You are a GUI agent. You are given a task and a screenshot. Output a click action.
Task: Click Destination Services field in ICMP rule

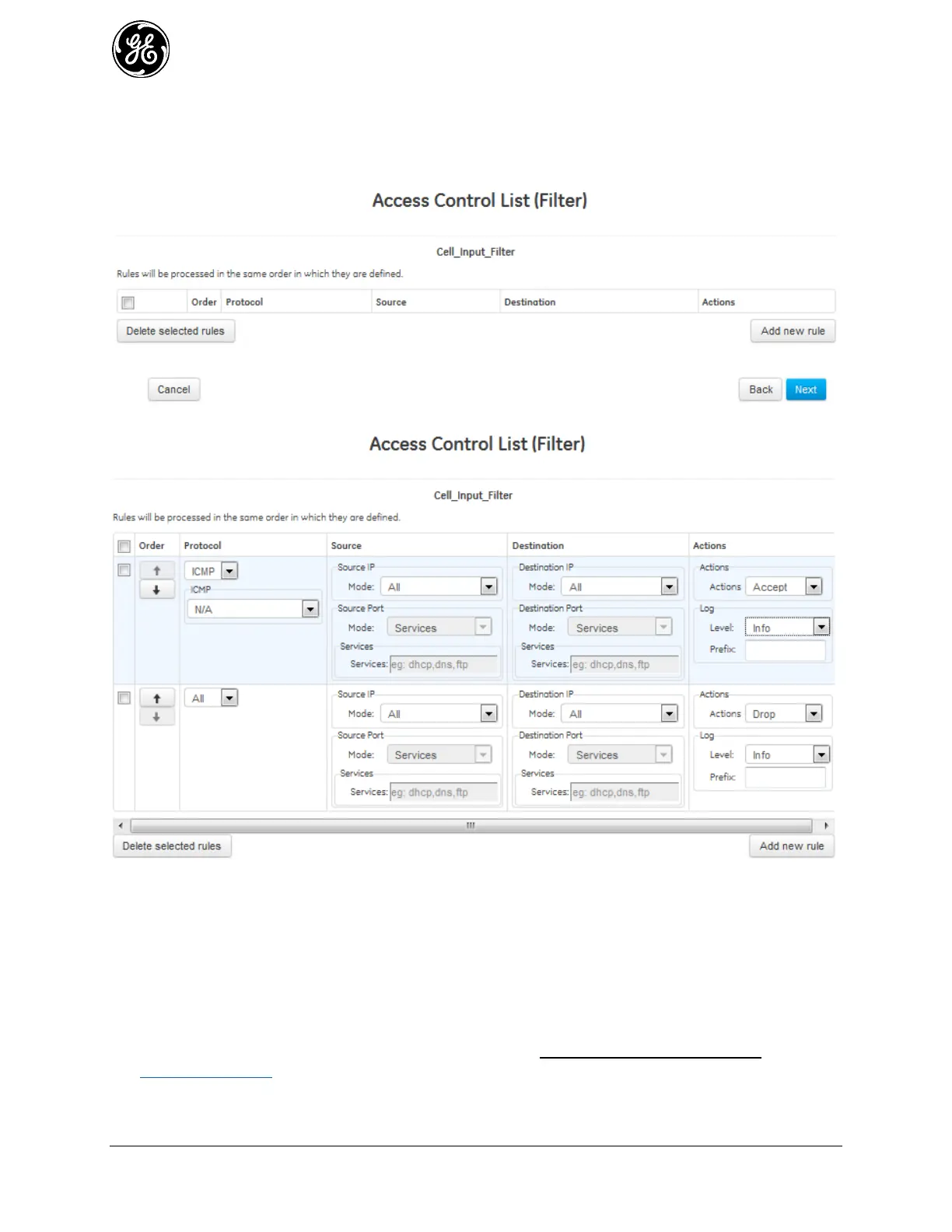625,664
